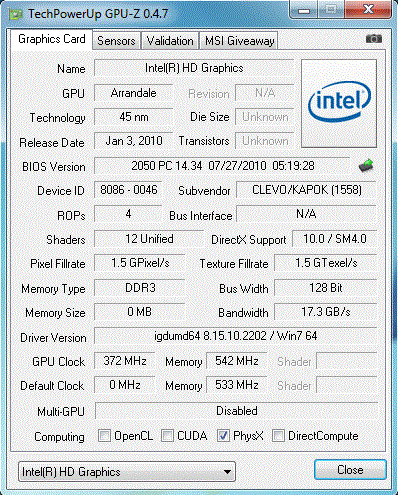This screenshot has height=495, width=398.
Task: Click the Bus Interface value N/A
Action: click(x=307, y=214)
